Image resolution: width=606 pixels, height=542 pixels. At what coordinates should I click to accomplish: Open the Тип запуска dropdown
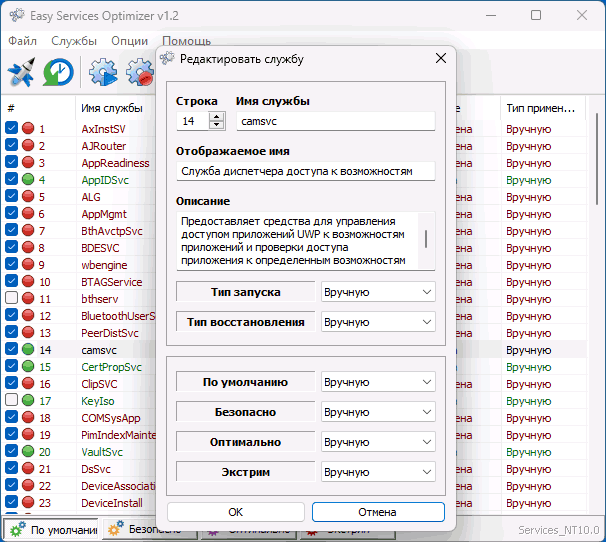378,292
